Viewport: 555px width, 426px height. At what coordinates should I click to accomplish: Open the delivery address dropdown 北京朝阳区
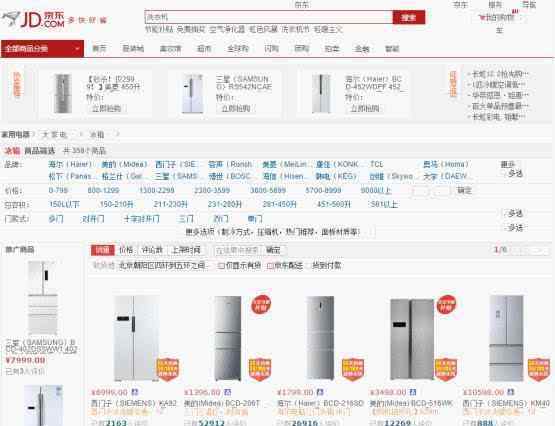(x=162, y=265)
